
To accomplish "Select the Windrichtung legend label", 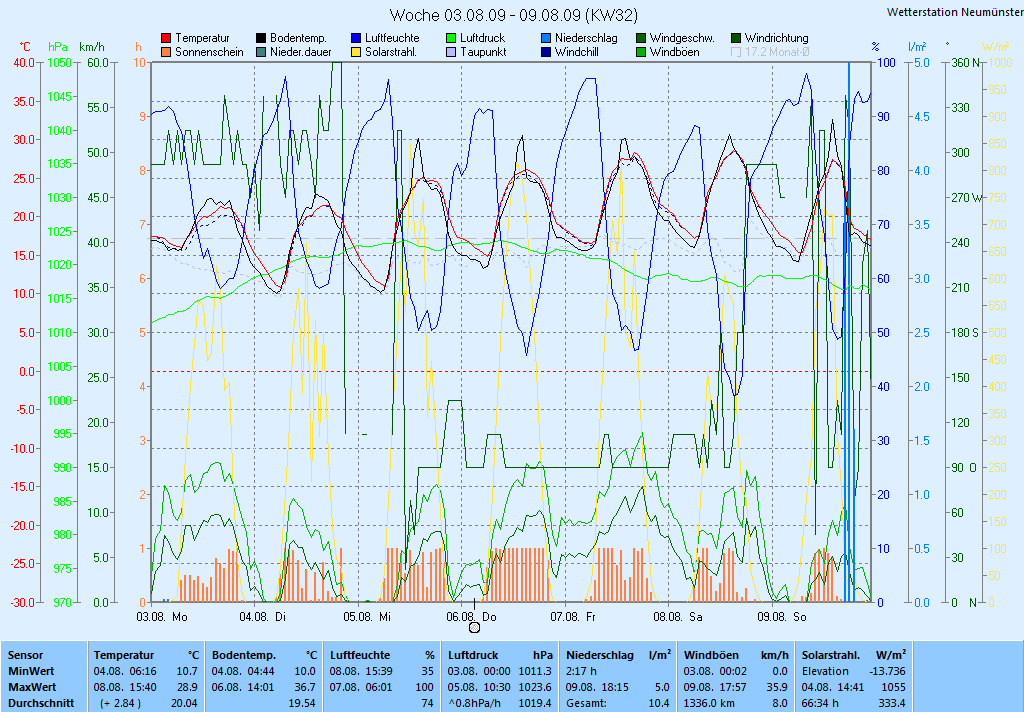I will (x=776, y=39).
